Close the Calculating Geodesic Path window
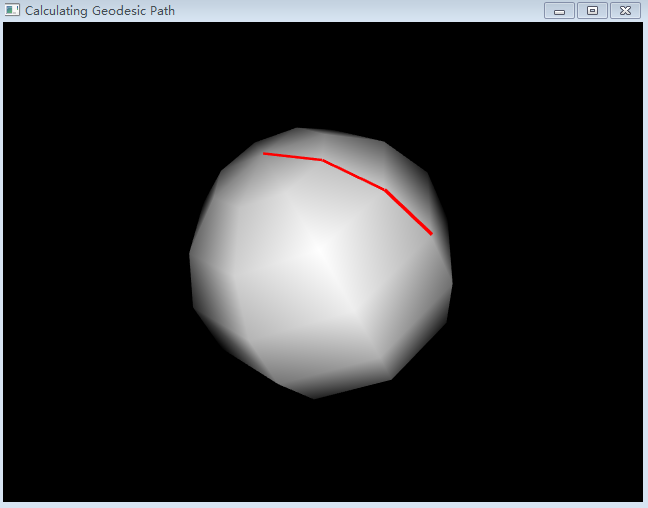 pos(625,10)
